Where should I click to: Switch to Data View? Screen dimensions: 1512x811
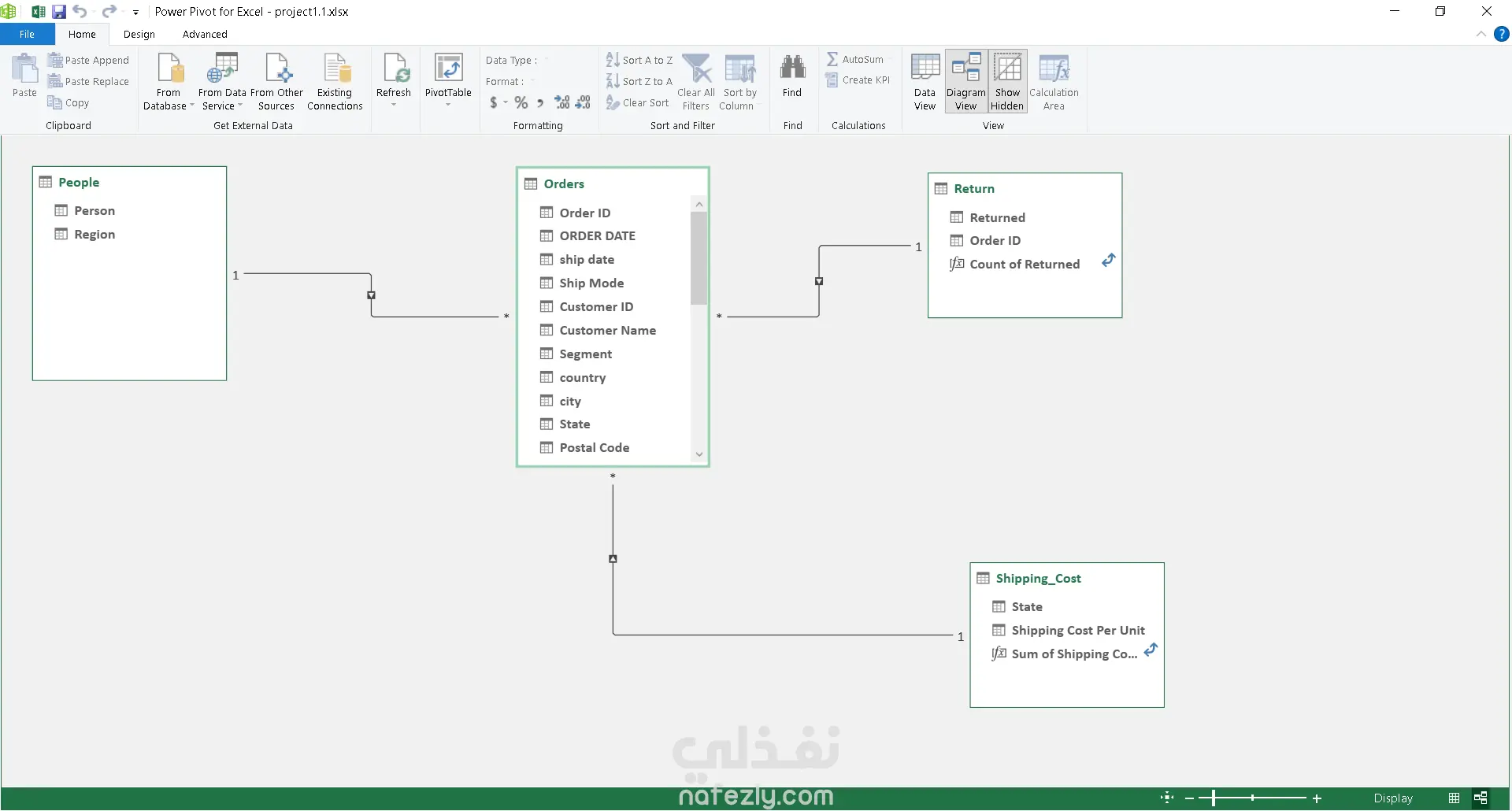(x=925, y=82)
